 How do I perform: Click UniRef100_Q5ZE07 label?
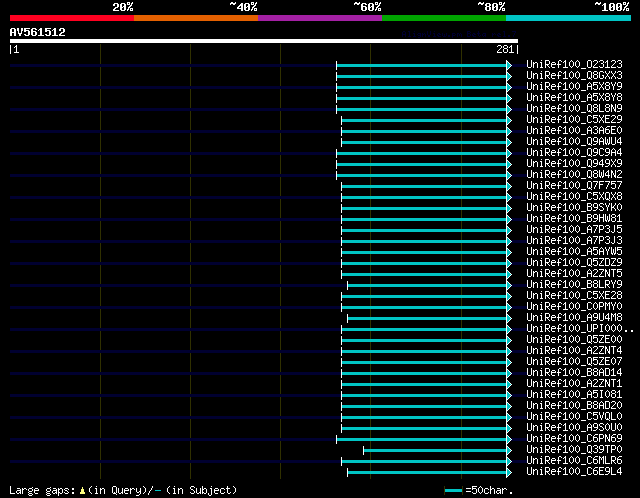(x=574, y=362)
